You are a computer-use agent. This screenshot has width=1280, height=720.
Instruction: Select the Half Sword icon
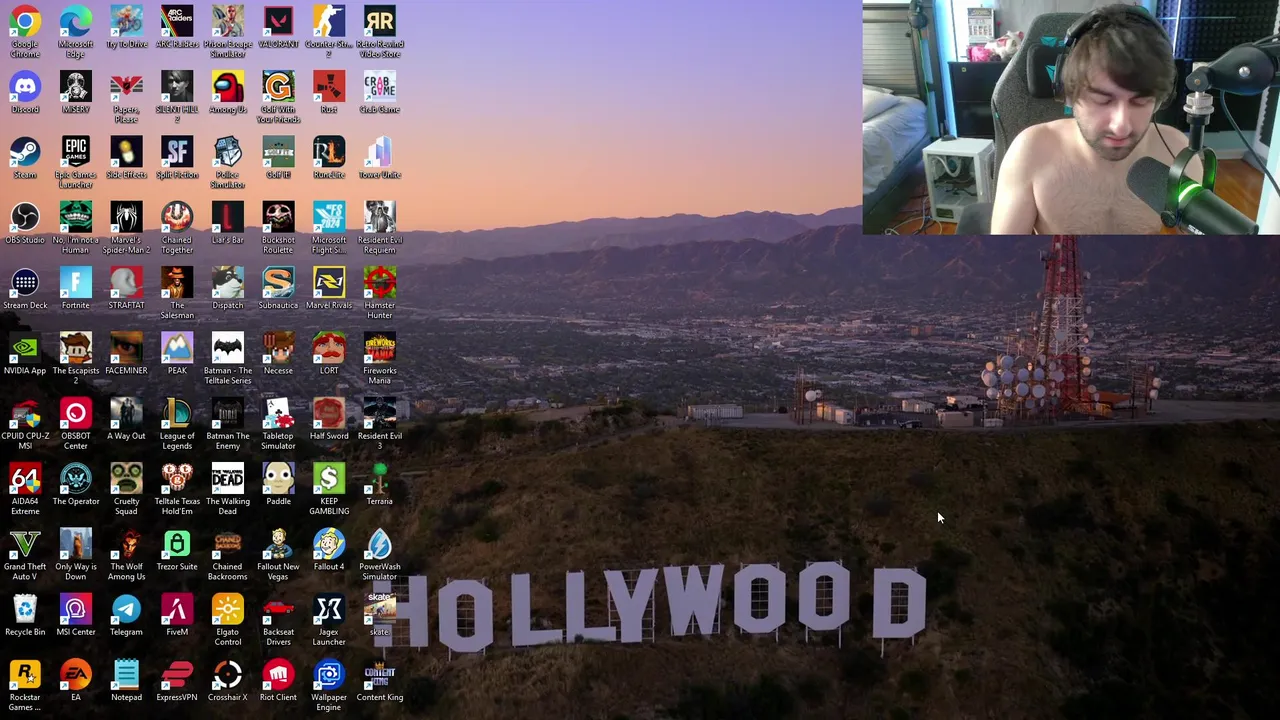329,412
